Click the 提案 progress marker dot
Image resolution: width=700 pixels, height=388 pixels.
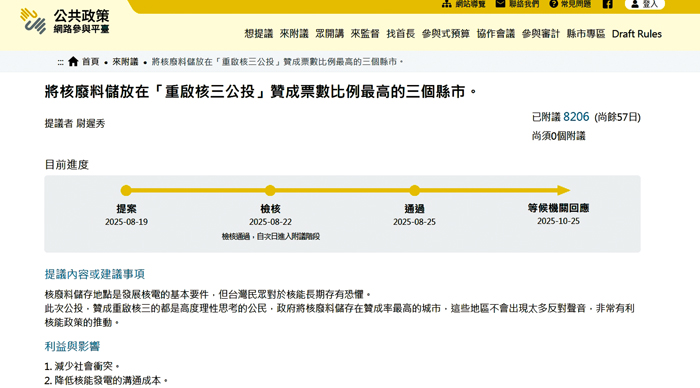point(126,191)
